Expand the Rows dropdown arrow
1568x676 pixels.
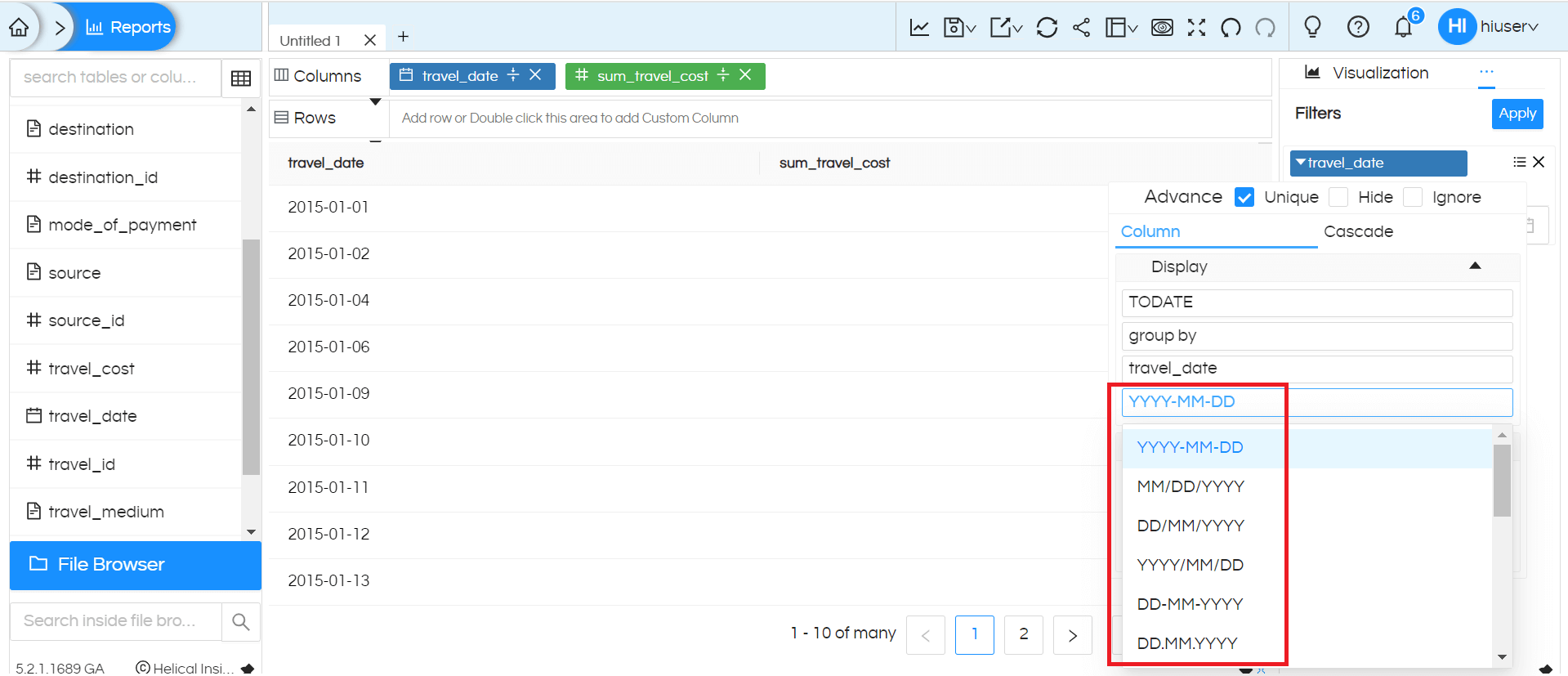(x=376, y=102)
